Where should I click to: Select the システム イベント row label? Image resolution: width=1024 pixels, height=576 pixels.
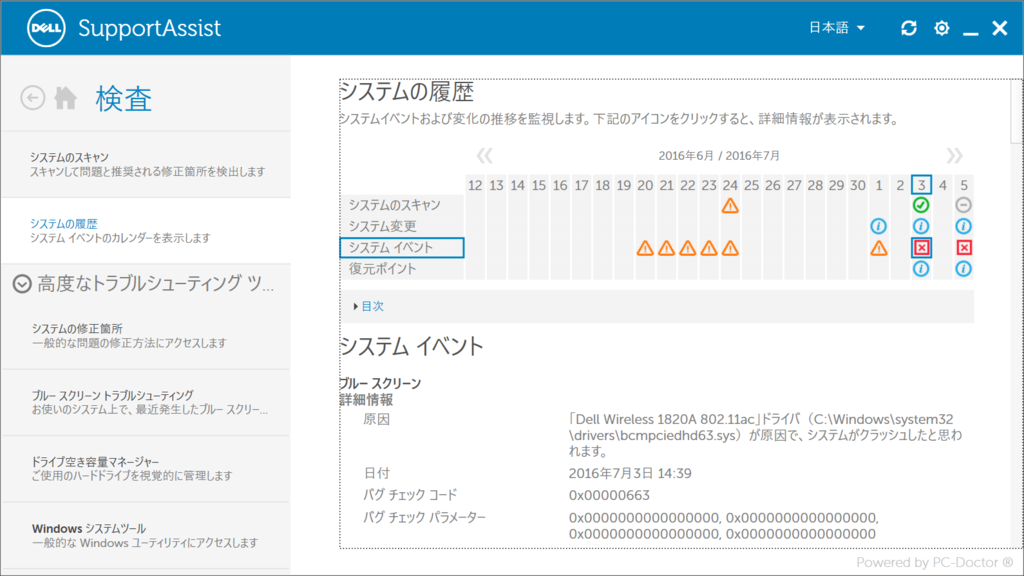click(x=402, y=248)
